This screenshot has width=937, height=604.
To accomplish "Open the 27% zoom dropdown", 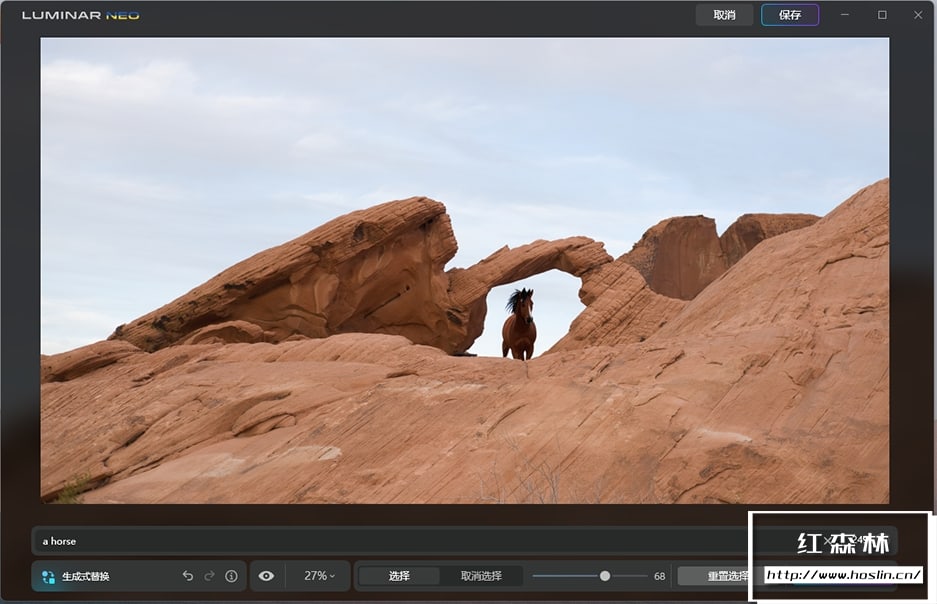I will coord(319,576).
